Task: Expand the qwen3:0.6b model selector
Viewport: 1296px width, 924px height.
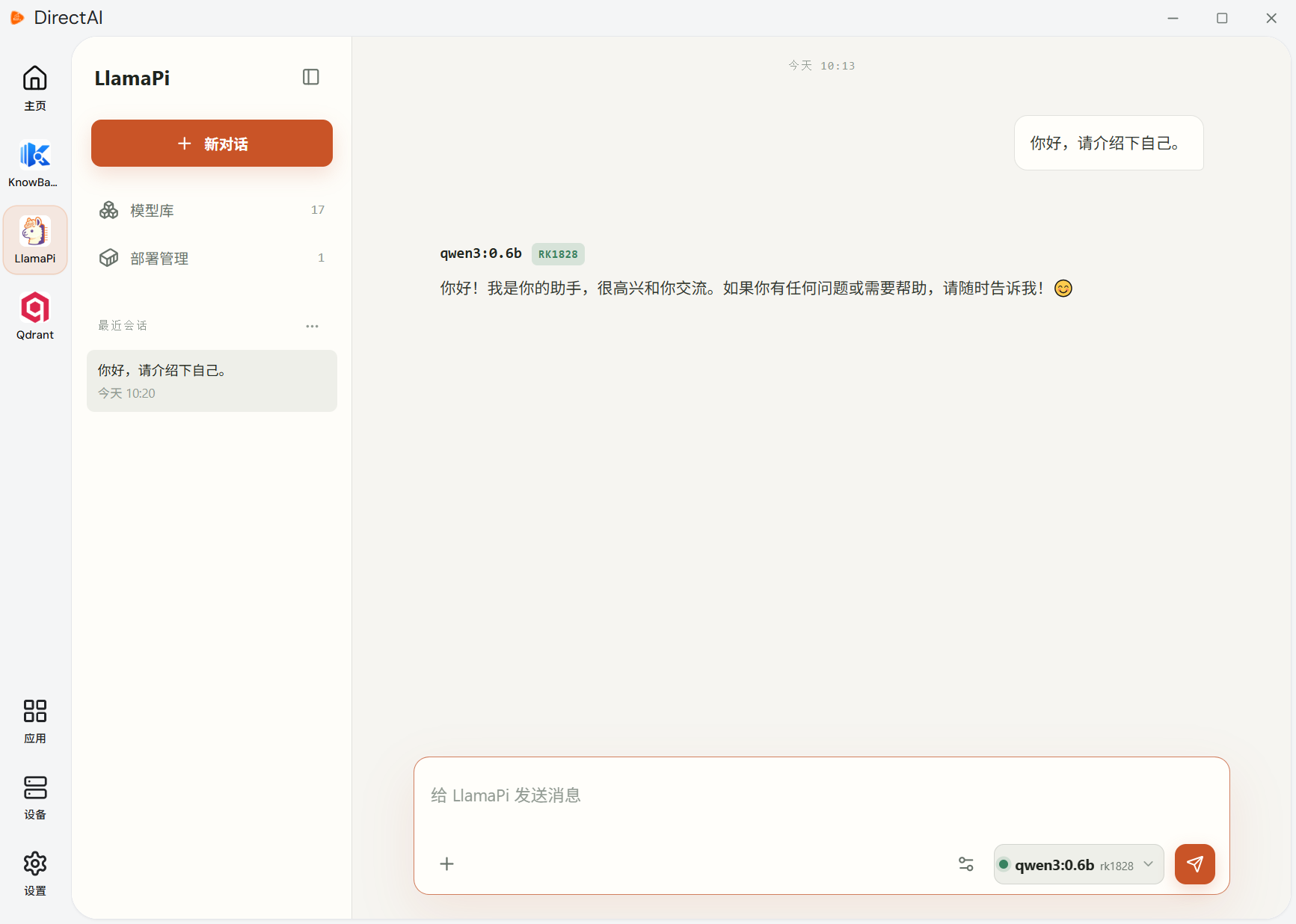Action: [1078, 864]
